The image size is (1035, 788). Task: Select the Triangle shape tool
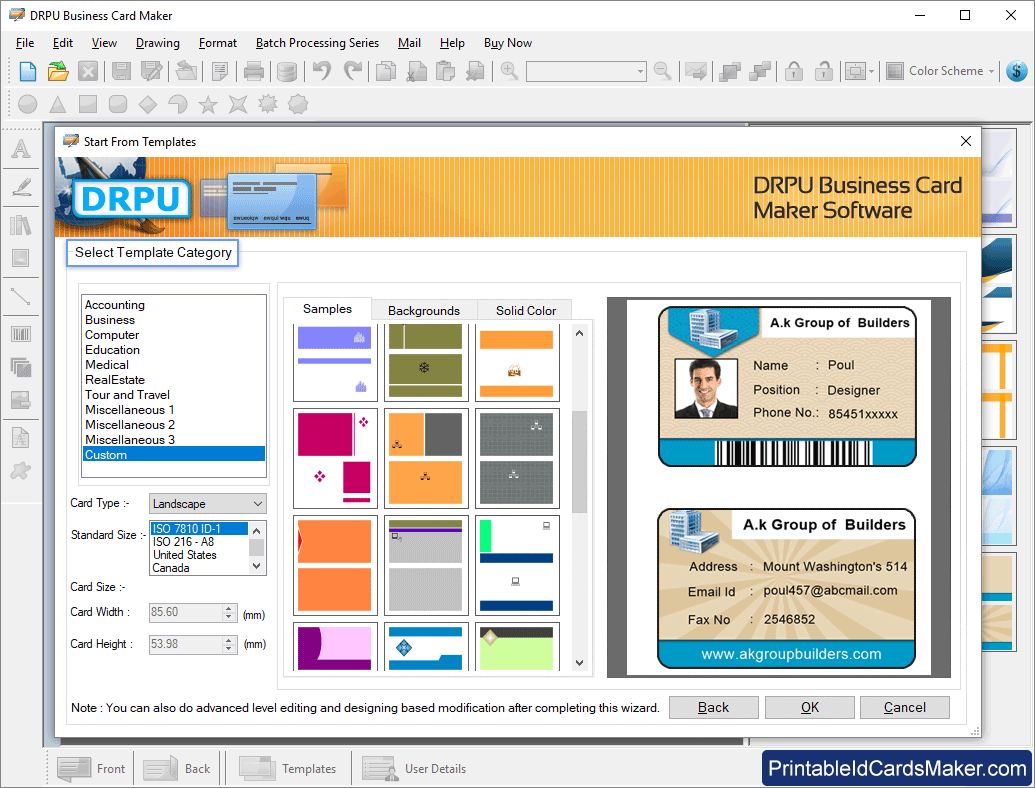(58, 104)
